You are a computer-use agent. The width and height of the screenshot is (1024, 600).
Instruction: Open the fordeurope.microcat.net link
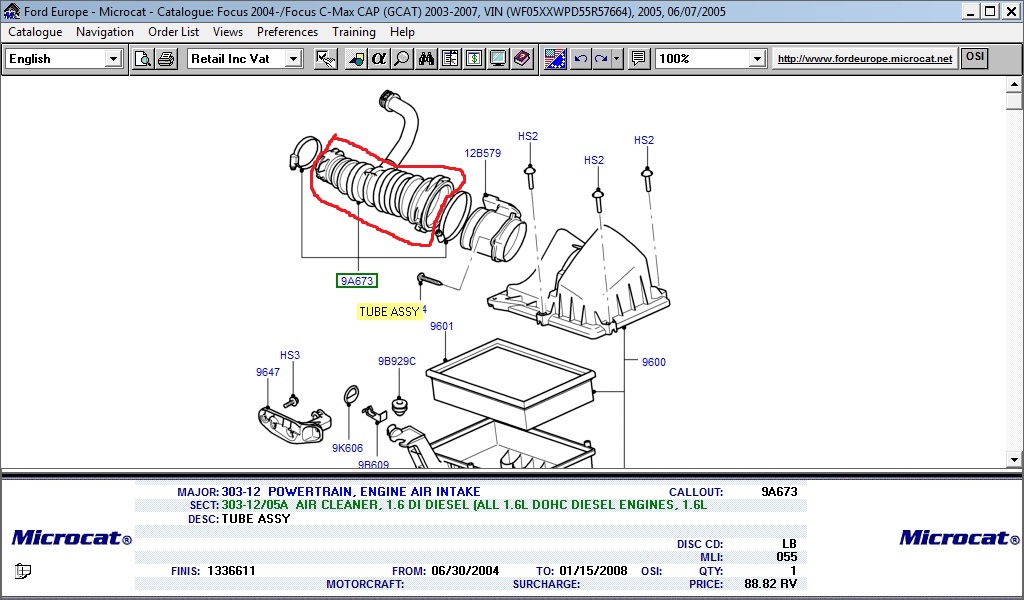point(865,59)
